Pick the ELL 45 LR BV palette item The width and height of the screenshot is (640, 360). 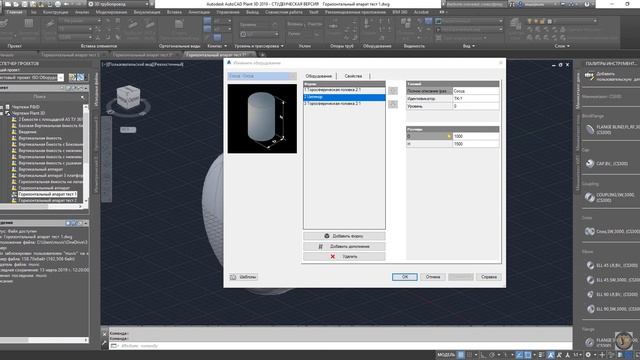[612, 265]
